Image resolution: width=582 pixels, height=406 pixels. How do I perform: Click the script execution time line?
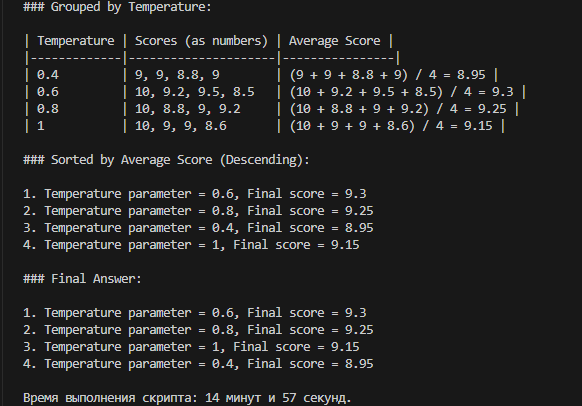click(x=187, y=398)
